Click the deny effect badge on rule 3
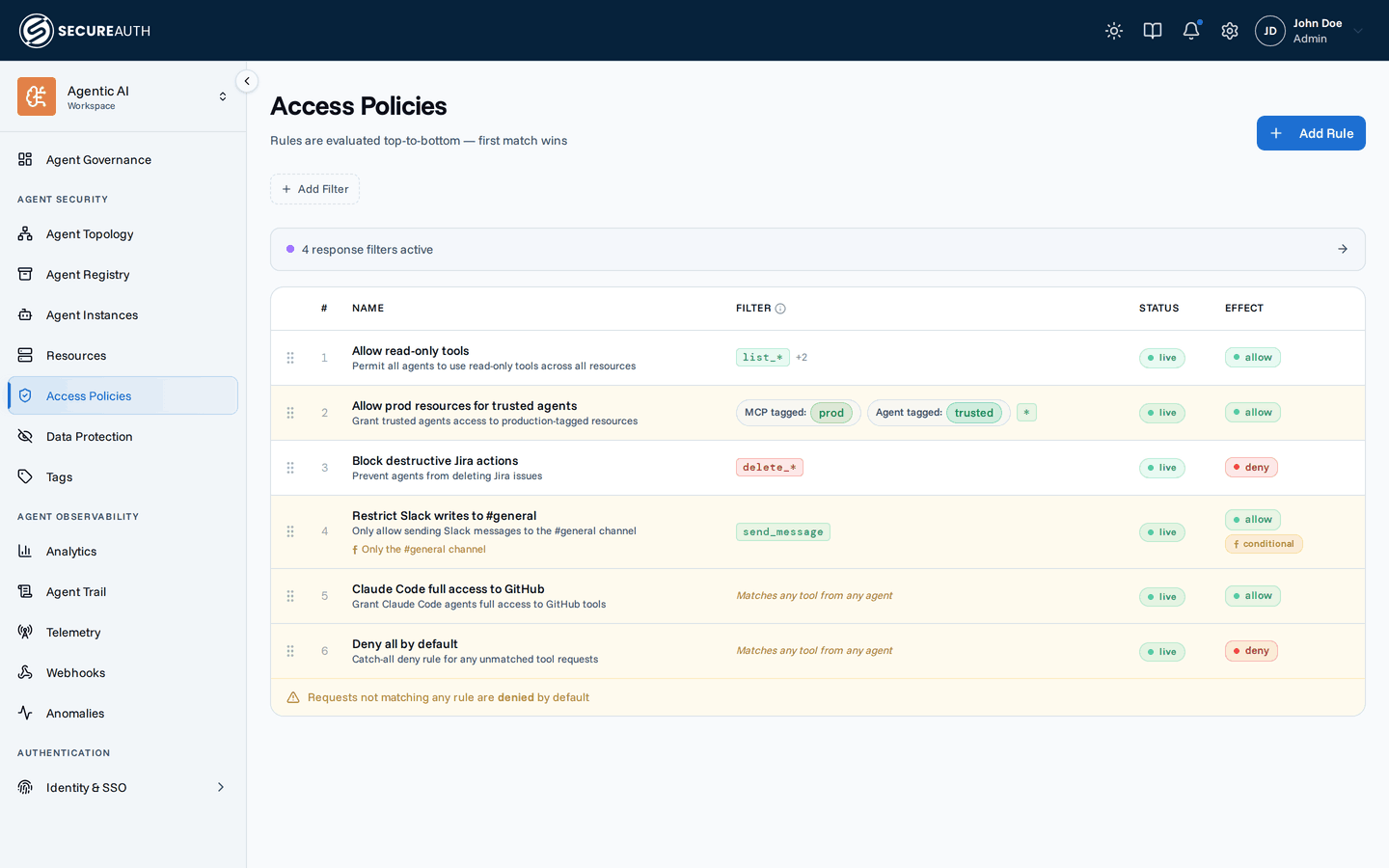The width and height of the screenshot is (1389, 868). (x=1251, y=468)
